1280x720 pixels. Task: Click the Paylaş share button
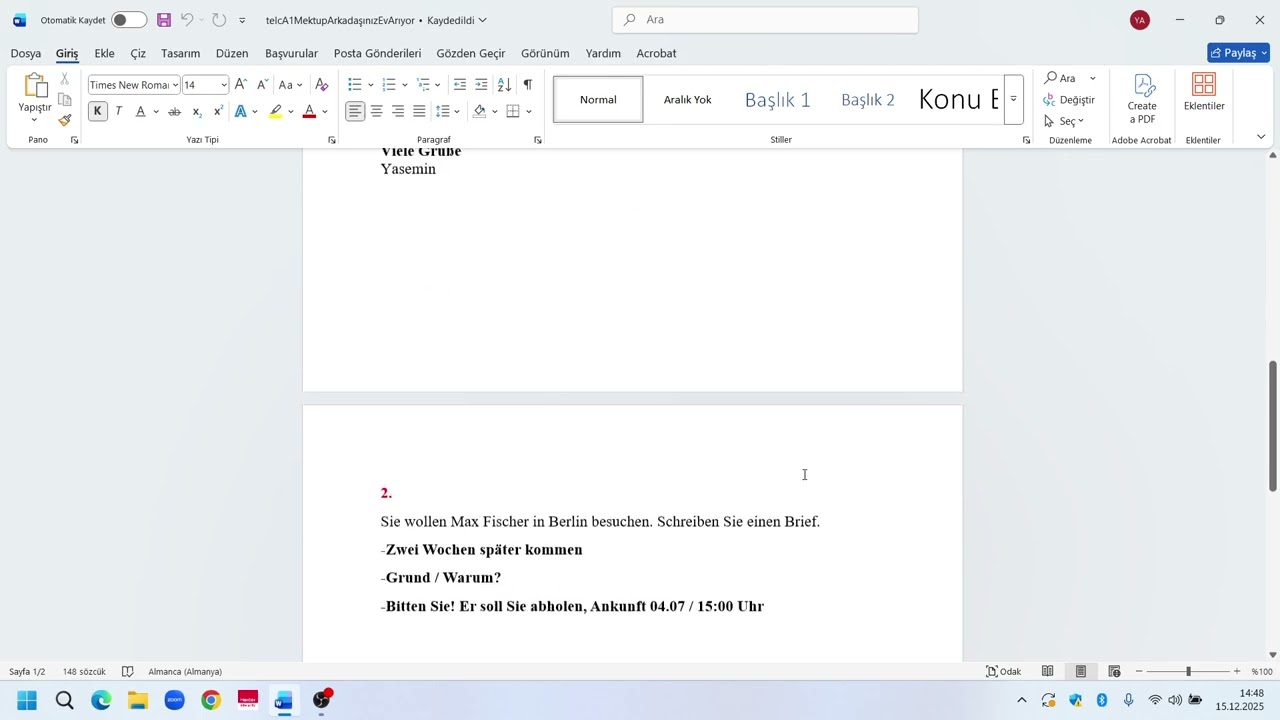tap(1238, 53)
